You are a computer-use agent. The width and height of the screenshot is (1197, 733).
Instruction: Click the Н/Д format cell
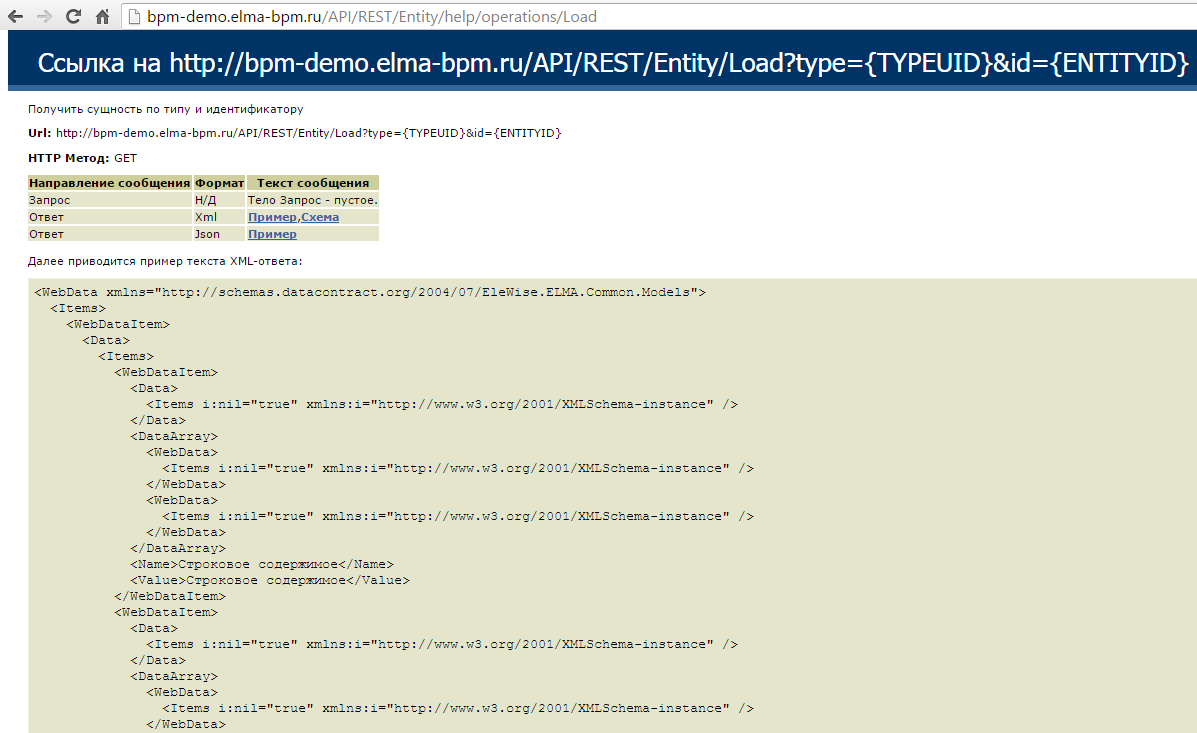[205, 200]
